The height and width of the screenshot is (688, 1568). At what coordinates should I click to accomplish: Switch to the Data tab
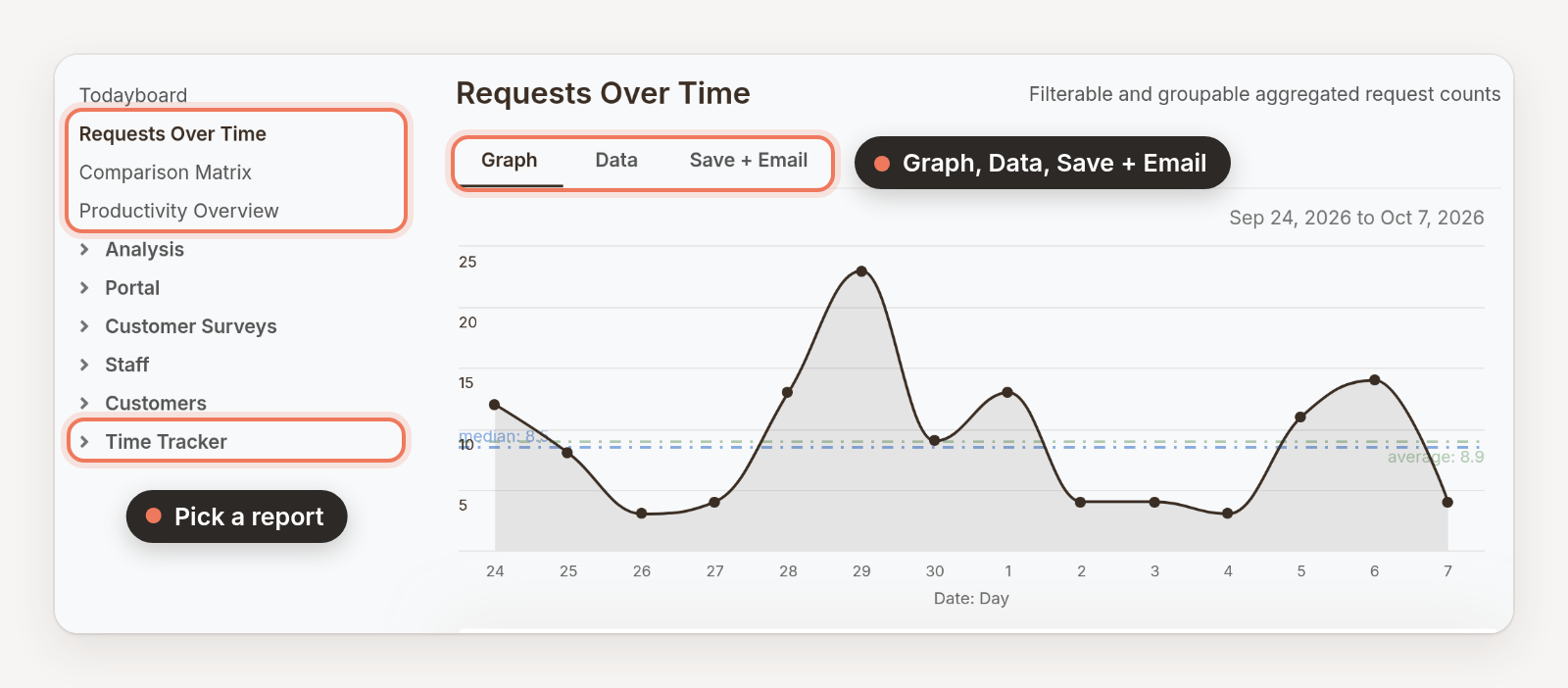coord(616,161)
